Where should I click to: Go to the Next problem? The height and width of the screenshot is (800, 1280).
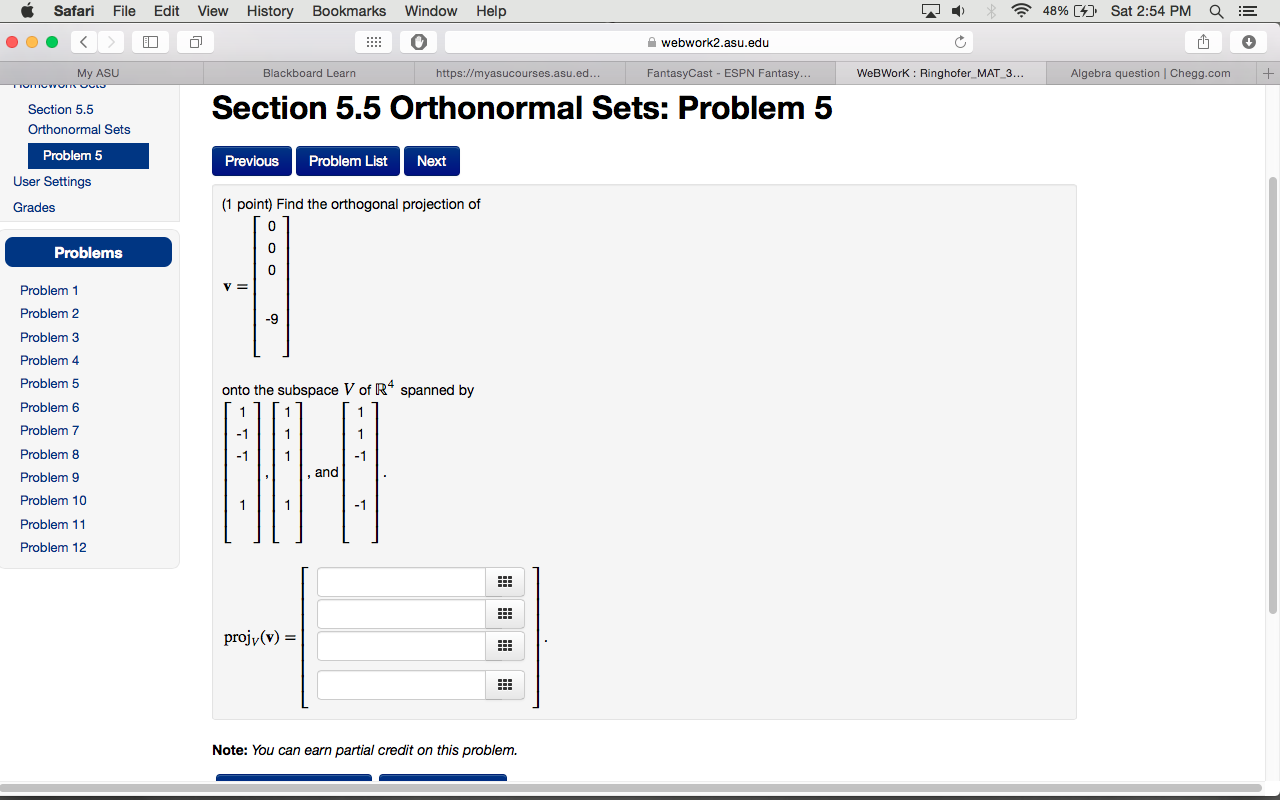coord(432,161)
